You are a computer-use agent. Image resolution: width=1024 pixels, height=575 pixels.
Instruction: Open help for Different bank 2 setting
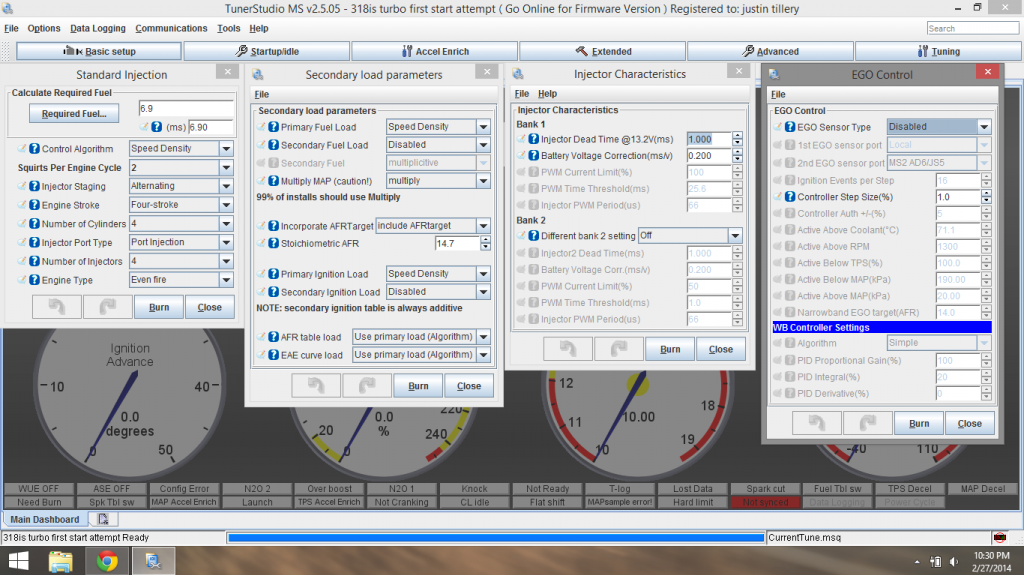[534, 235]
